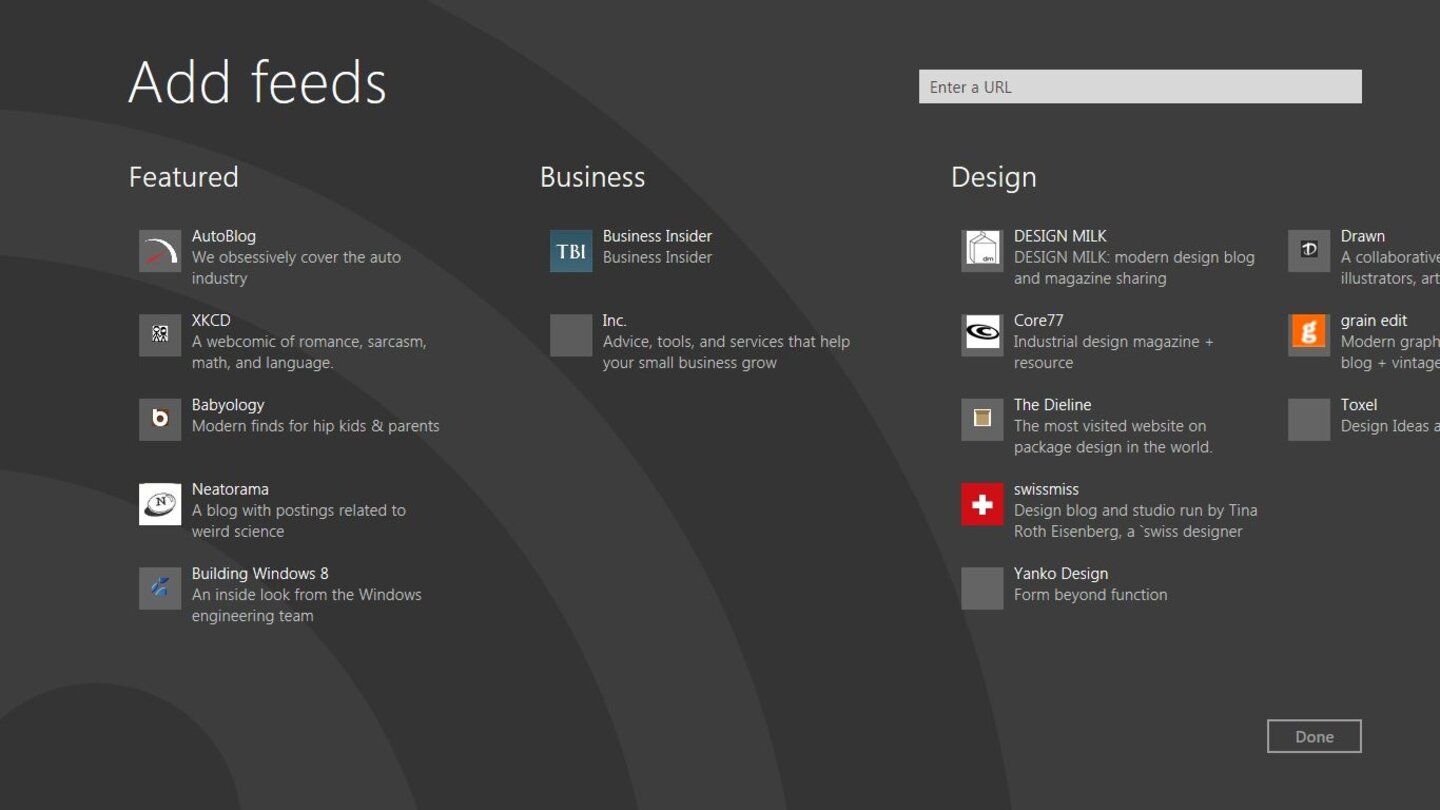1440x810 pixels.
Task: Click the Business section heading
Action: (593, 177)
